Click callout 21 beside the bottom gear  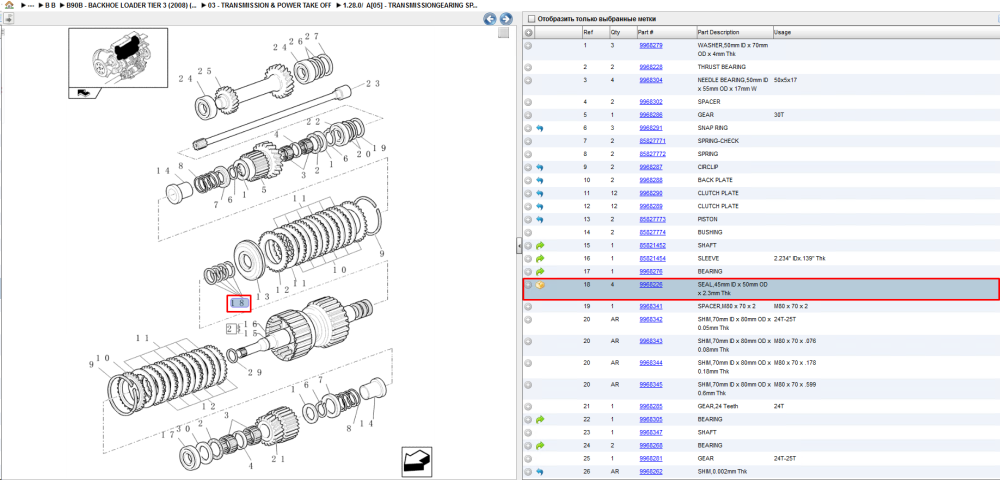click(x=278, y=458)
